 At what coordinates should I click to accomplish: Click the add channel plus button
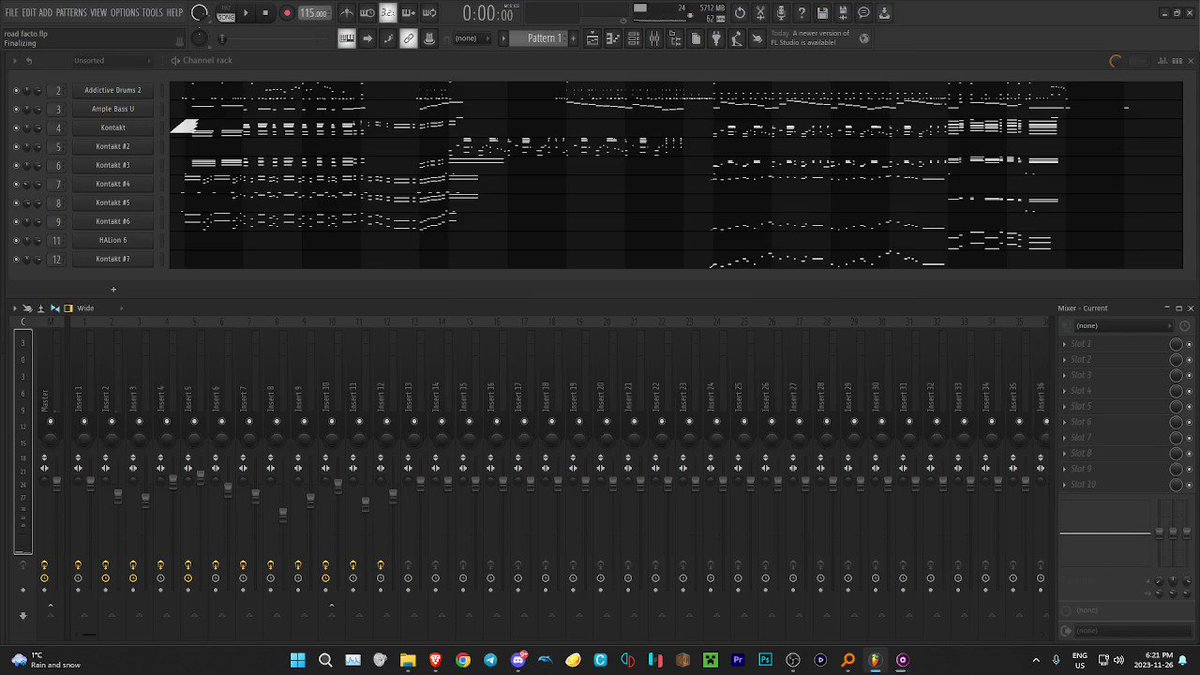pos(113,289)
